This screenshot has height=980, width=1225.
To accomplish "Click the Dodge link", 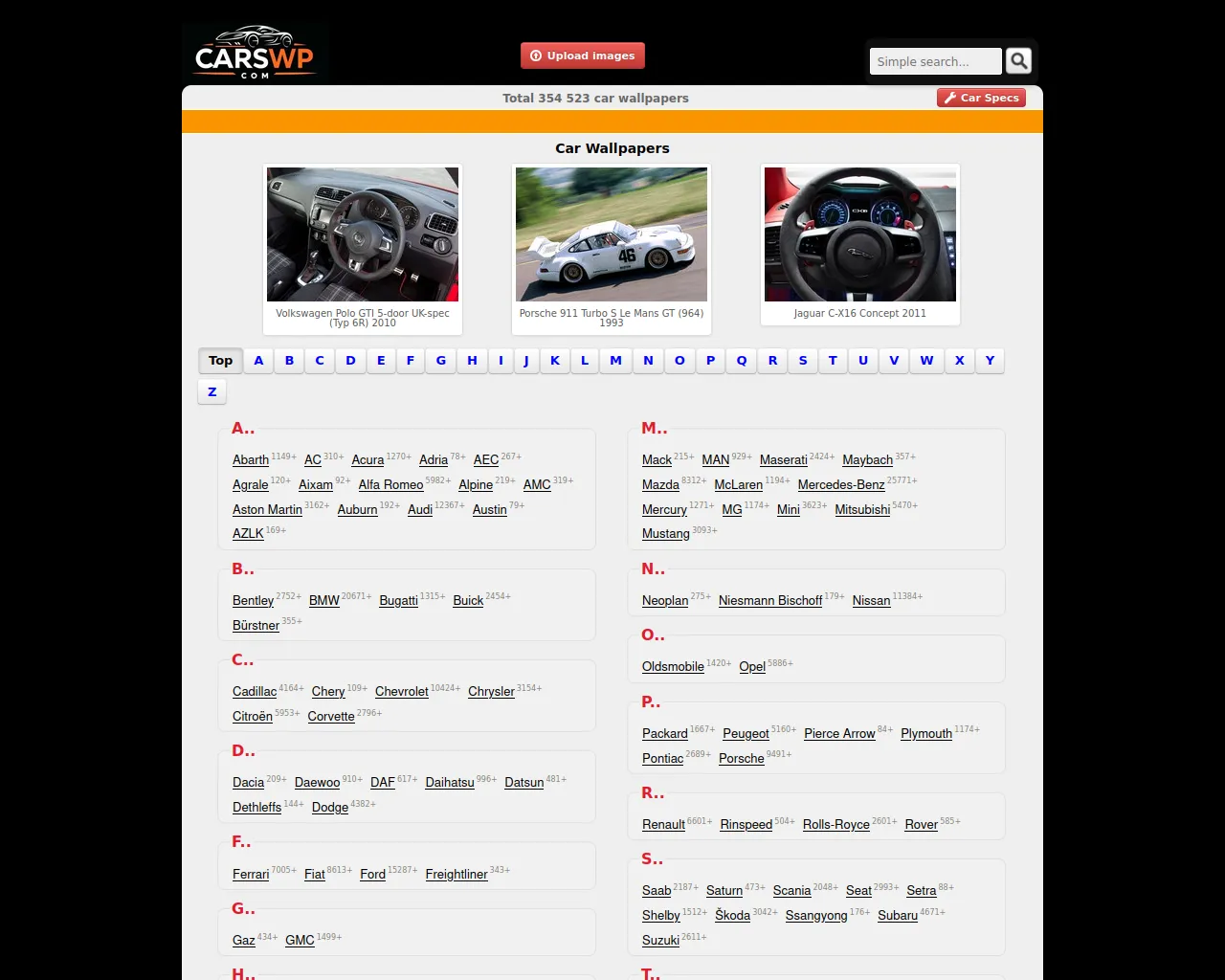I will click(330, 808).
